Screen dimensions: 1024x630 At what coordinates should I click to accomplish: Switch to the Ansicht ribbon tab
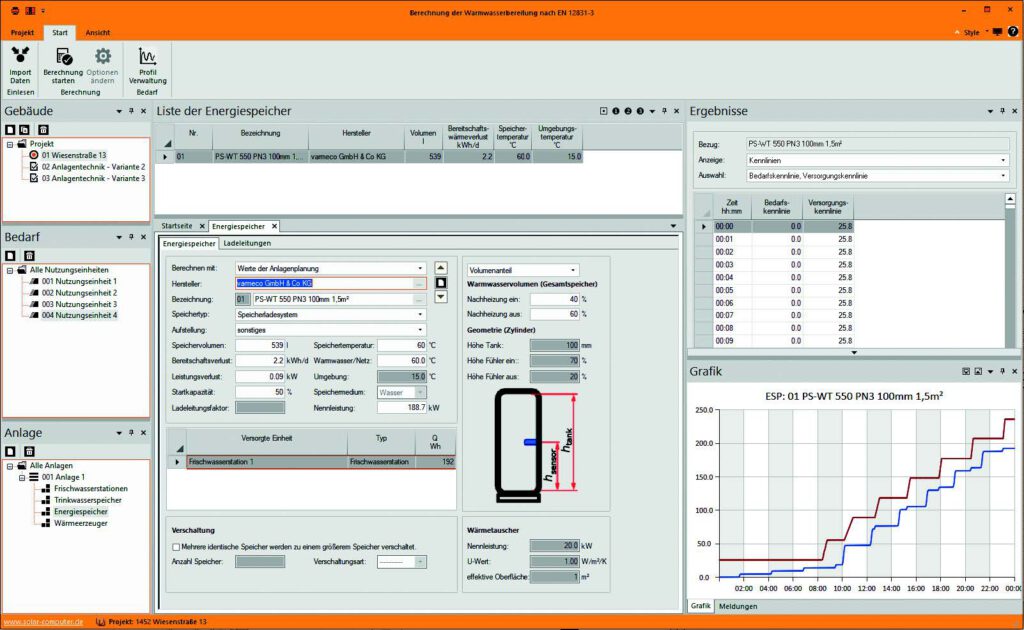tap(98, 33)
